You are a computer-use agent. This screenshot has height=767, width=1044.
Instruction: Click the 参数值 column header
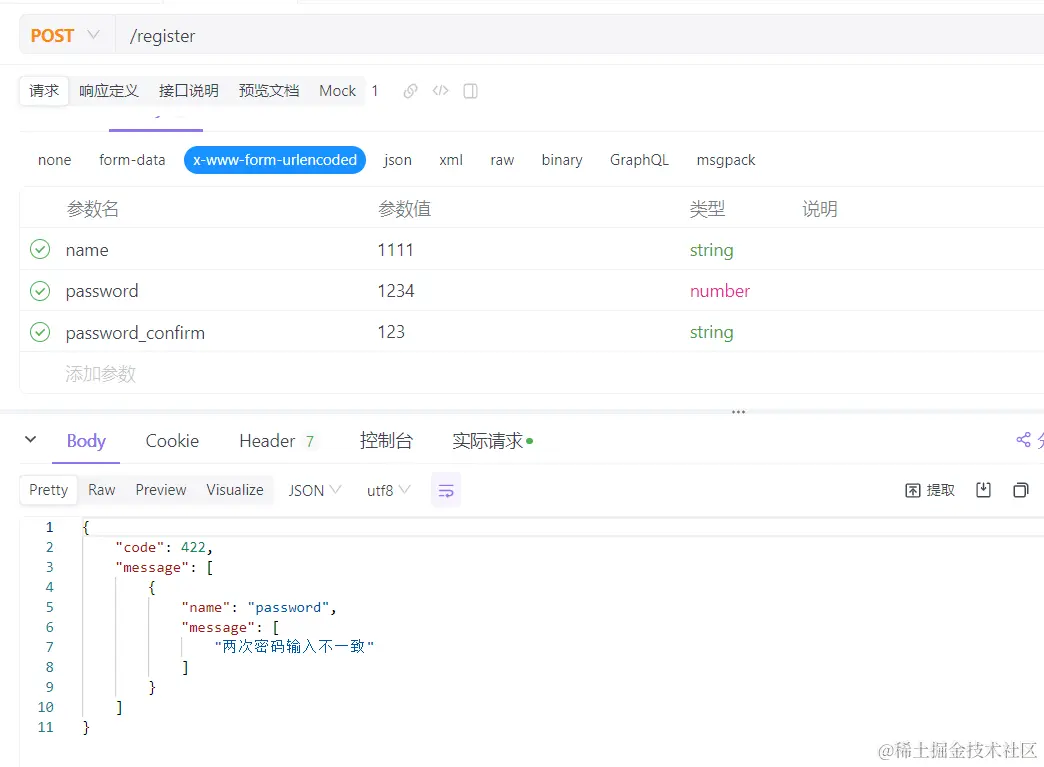[x=404, y=209]
